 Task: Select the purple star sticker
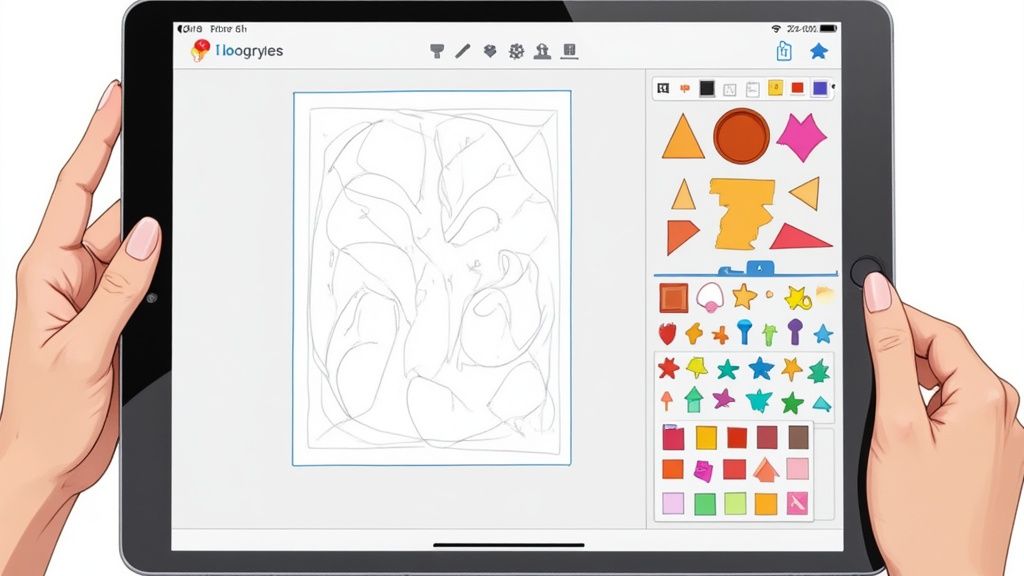pos(724,398)
